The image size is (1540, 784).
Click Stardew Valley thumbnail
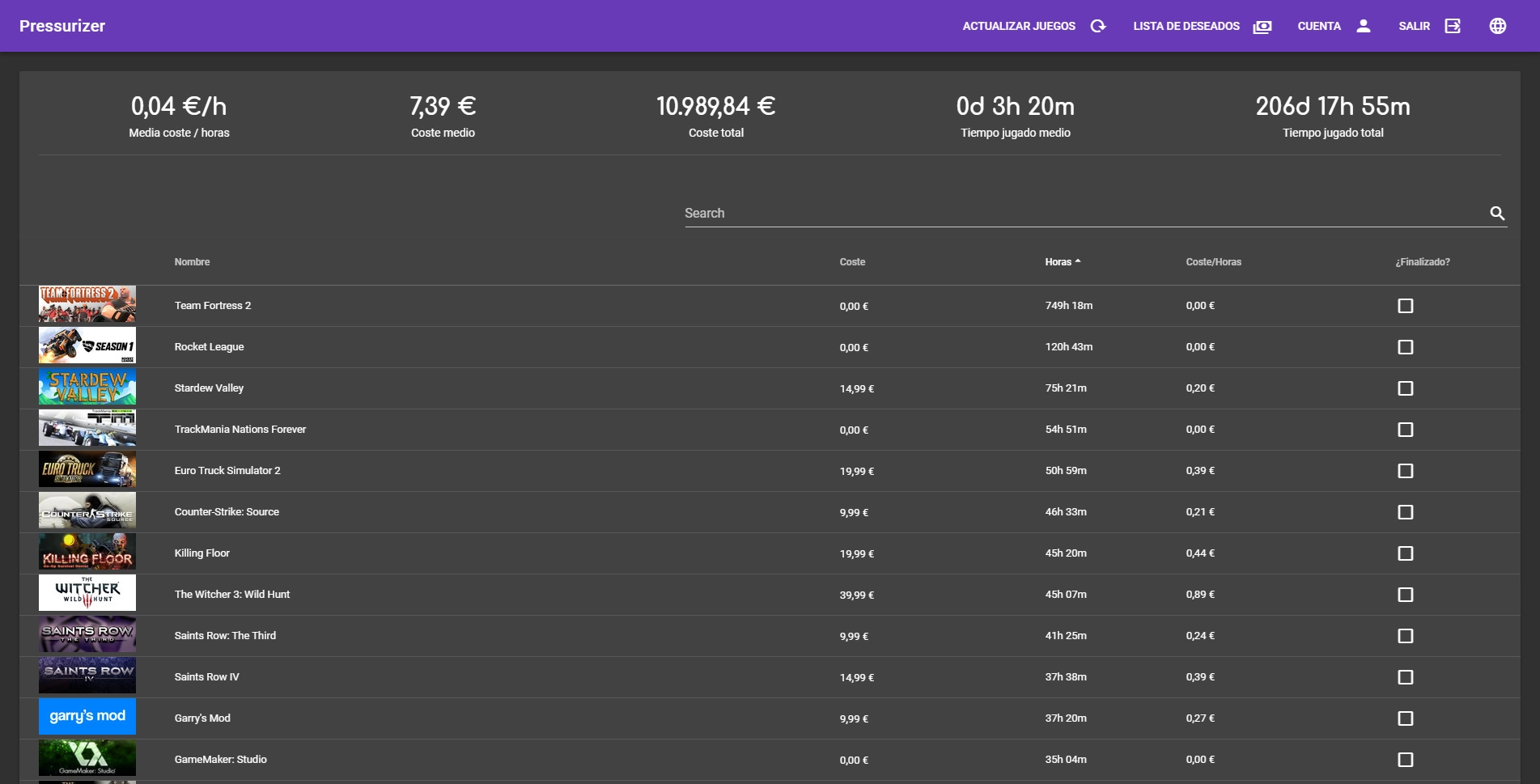point(87,387)
